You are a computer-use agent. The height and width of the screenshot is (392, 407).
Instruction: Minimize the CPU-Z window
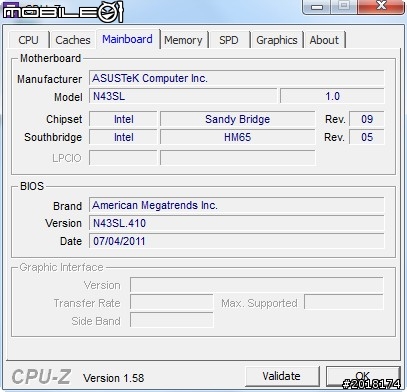coord(317,7)
